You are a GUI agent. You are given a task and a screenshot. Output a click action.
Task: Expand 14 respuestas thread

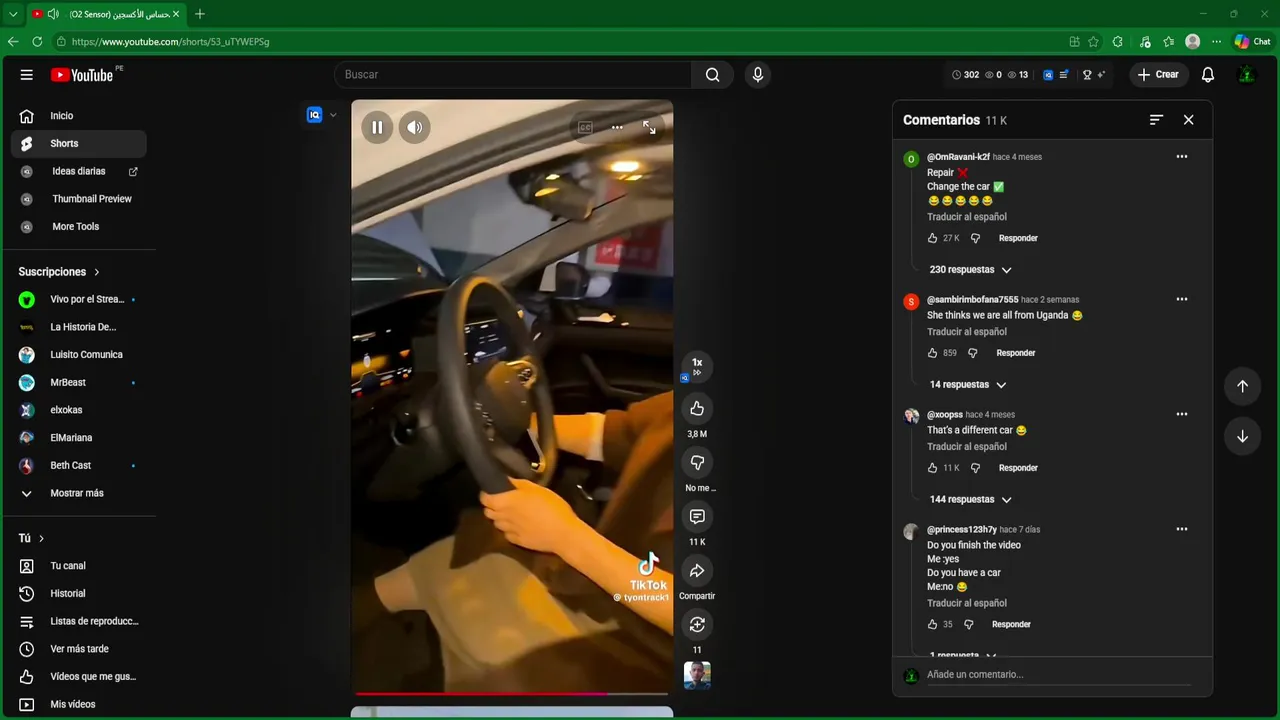click(967, 385)
